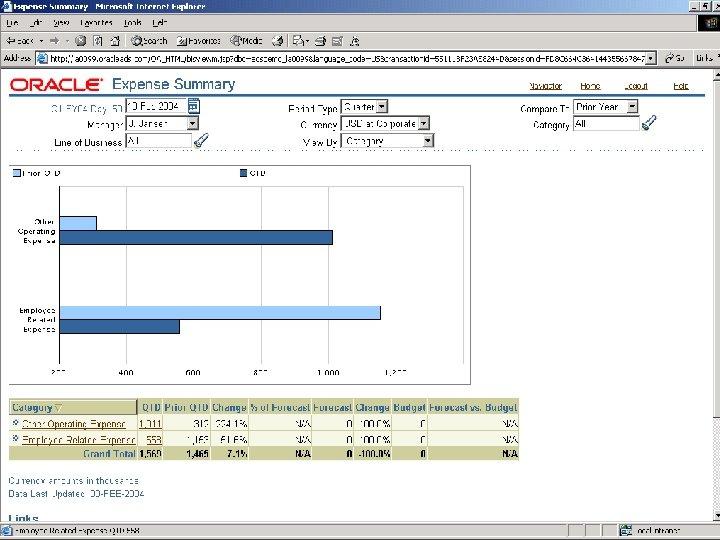The image size is (720, 540).
Task: Click the 1,011 QTD value link
Action: pyautogui.click(x=150, y=424)
